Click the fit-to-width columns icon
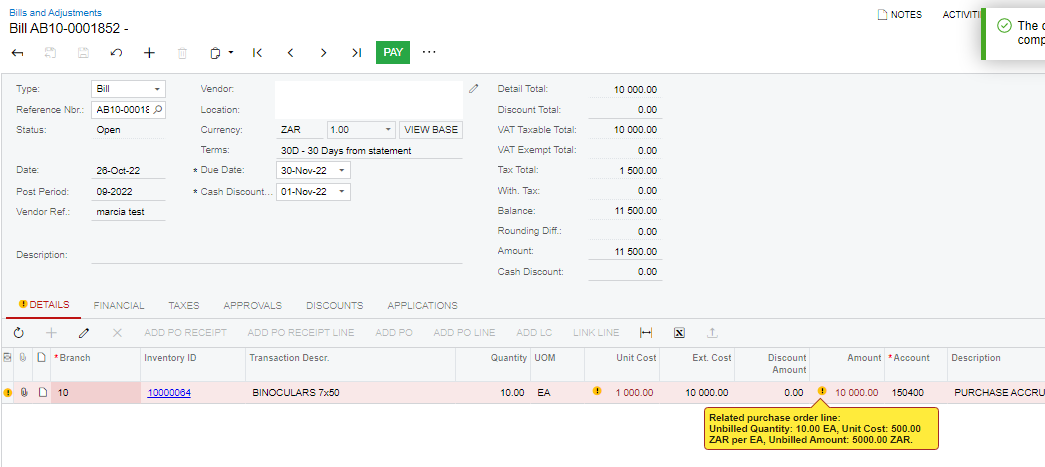This screenshot has width=1045, height=467. 645,332
